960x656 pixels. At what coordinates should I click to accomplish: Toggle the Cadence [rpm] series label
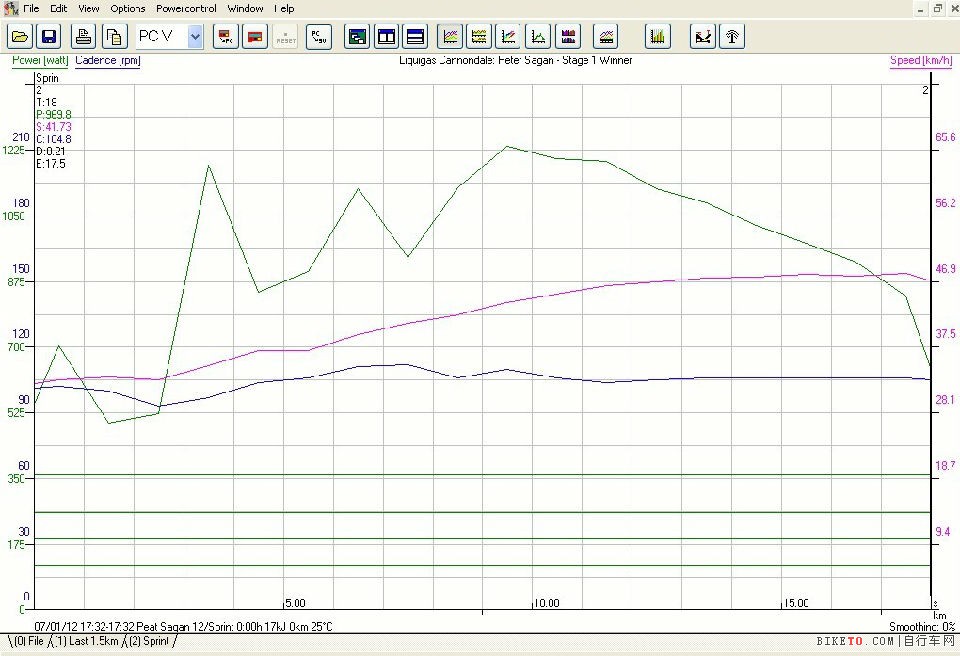107,60
